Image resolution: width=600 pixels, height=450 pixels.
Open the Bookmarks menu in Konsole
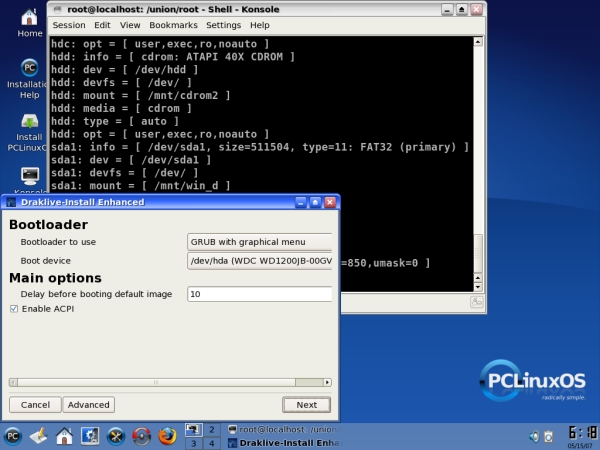173,25
